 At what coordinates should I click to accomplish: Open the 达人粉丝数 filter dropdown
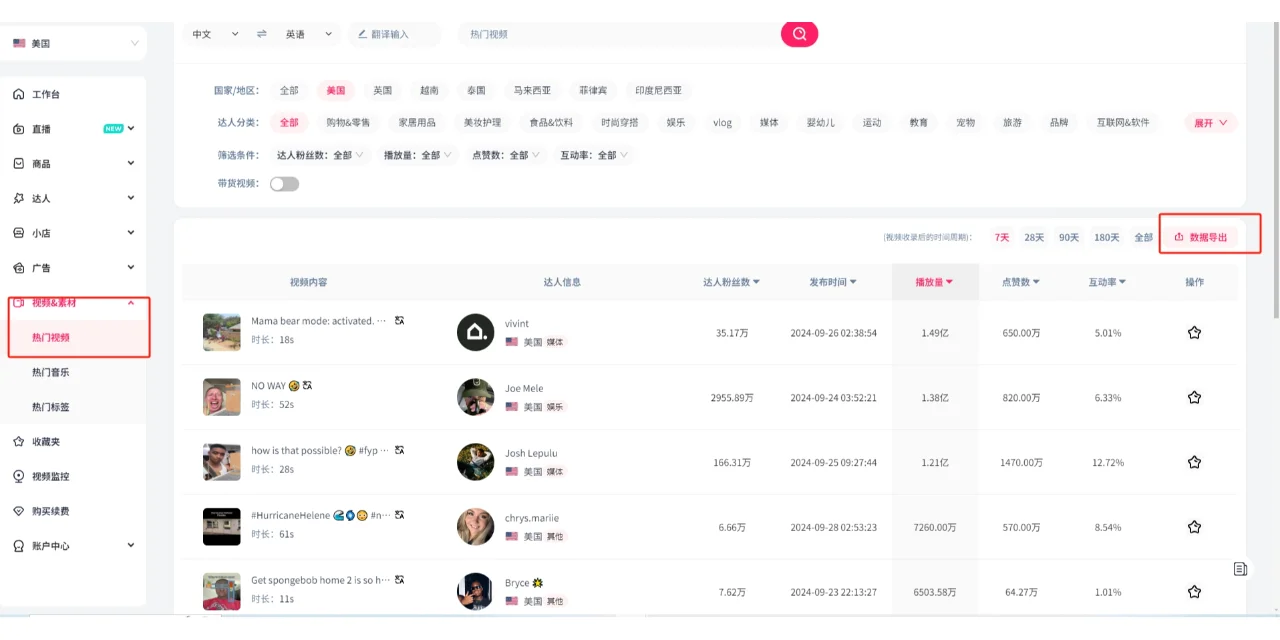pyautogui.click(x=320, y=155)
